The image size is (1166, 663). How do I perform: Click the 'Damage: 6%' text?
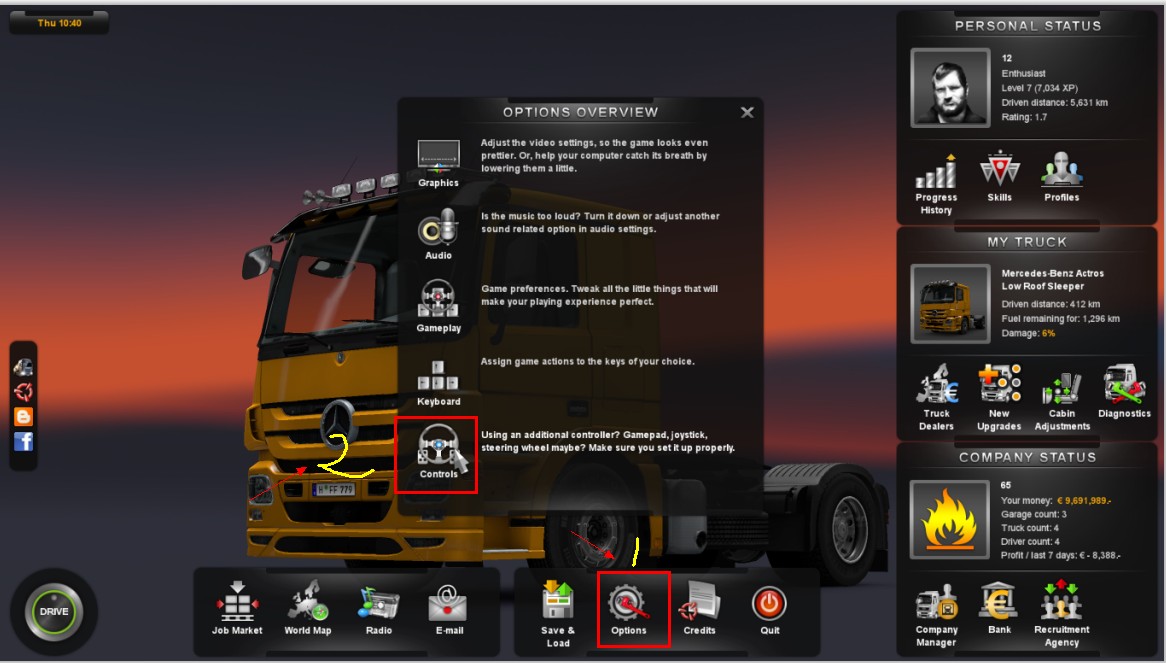pyautogui.click(x=1028, y=333)
